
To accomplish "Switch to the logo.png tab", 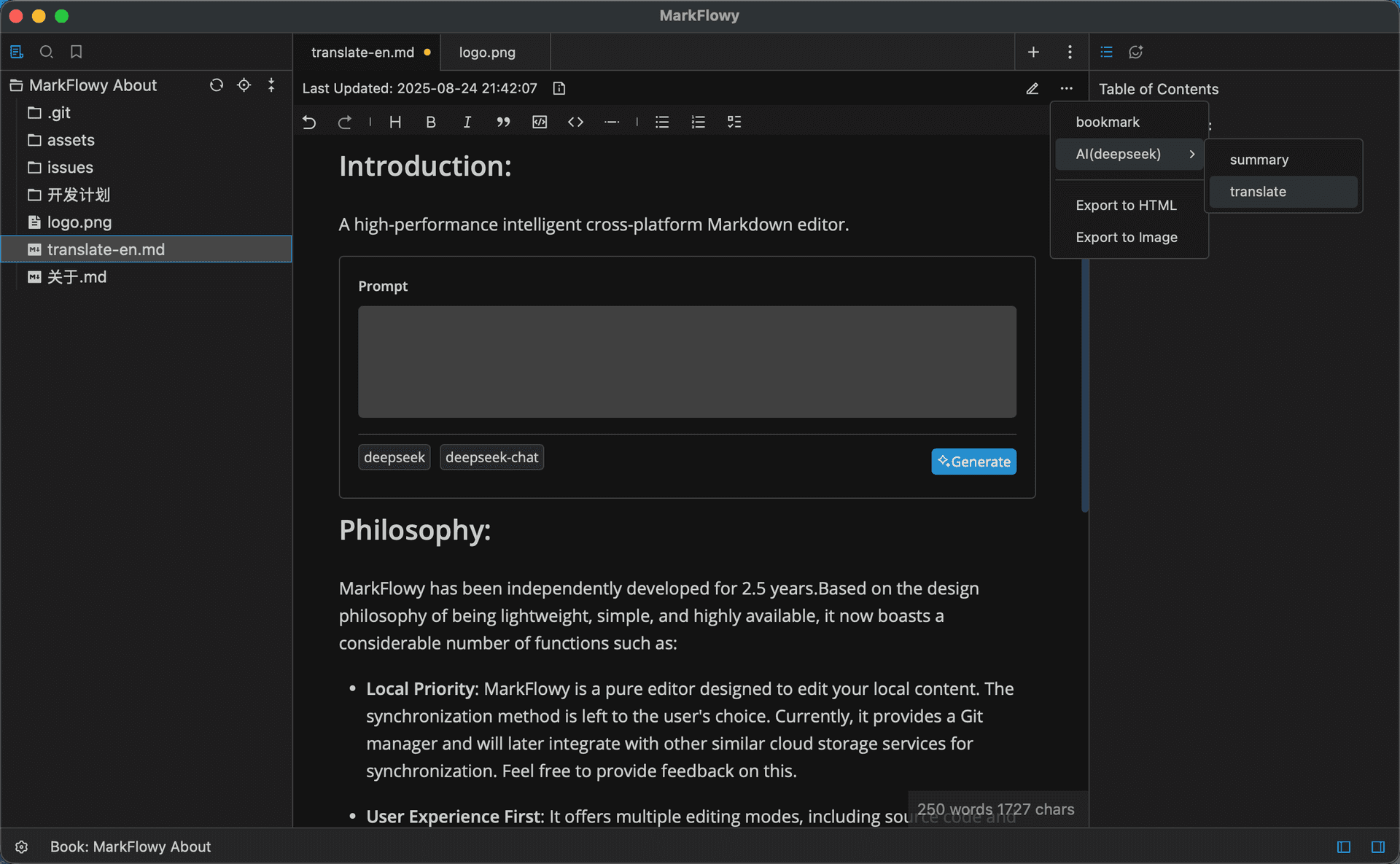I will pos(487,52).
